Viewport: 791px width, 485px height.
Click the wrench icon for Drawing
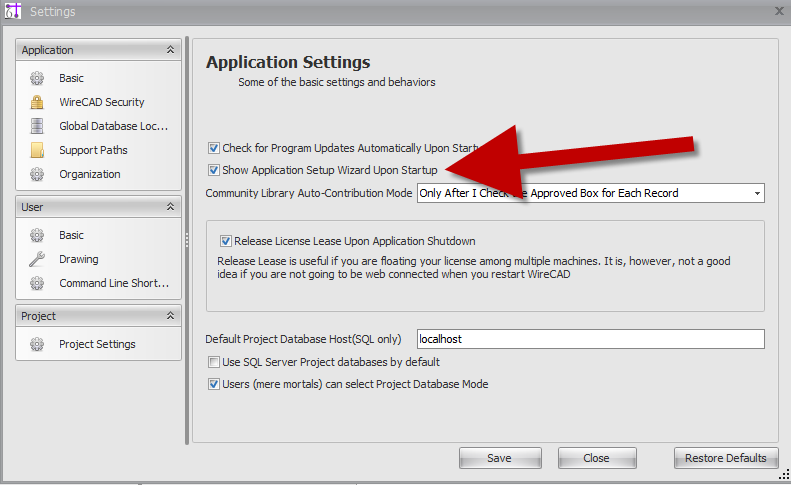37,259
